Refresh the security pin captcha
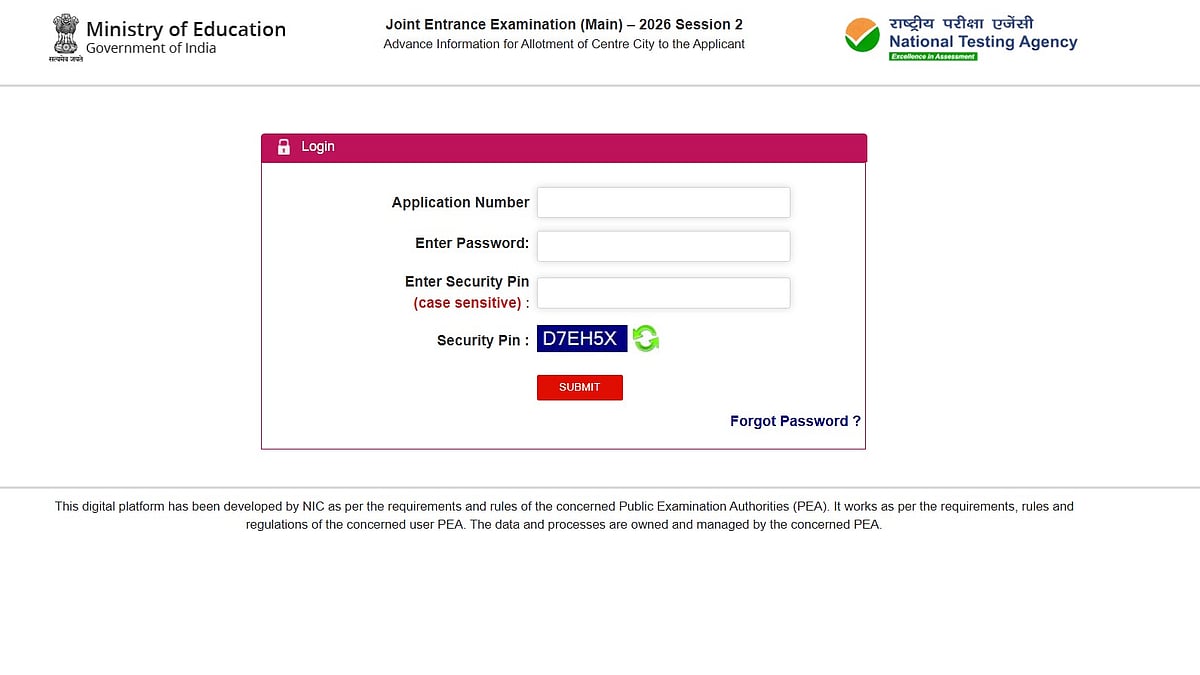Viewport: 1200px width, 675px height. pyautogui.click(x=645, y=338)
